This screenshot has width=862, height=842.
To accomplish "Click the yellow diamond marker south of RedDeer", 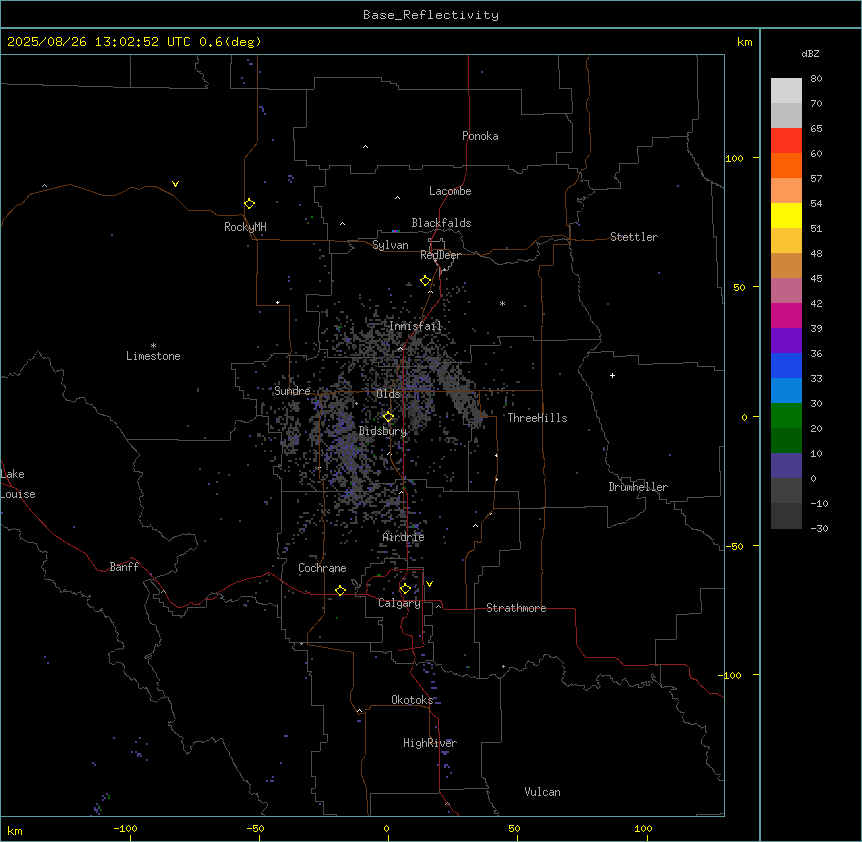I will pos(425,281).
